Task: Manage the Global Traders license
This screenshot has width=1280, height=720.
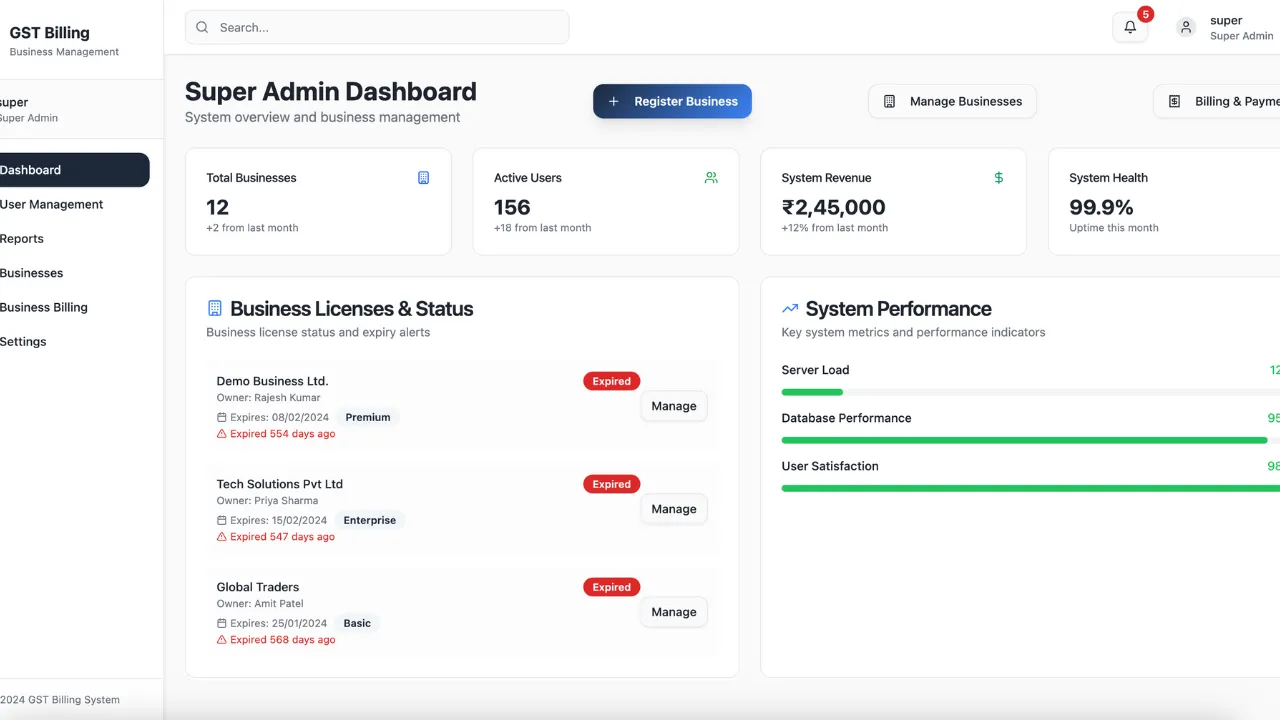Action: coord(673,612)
